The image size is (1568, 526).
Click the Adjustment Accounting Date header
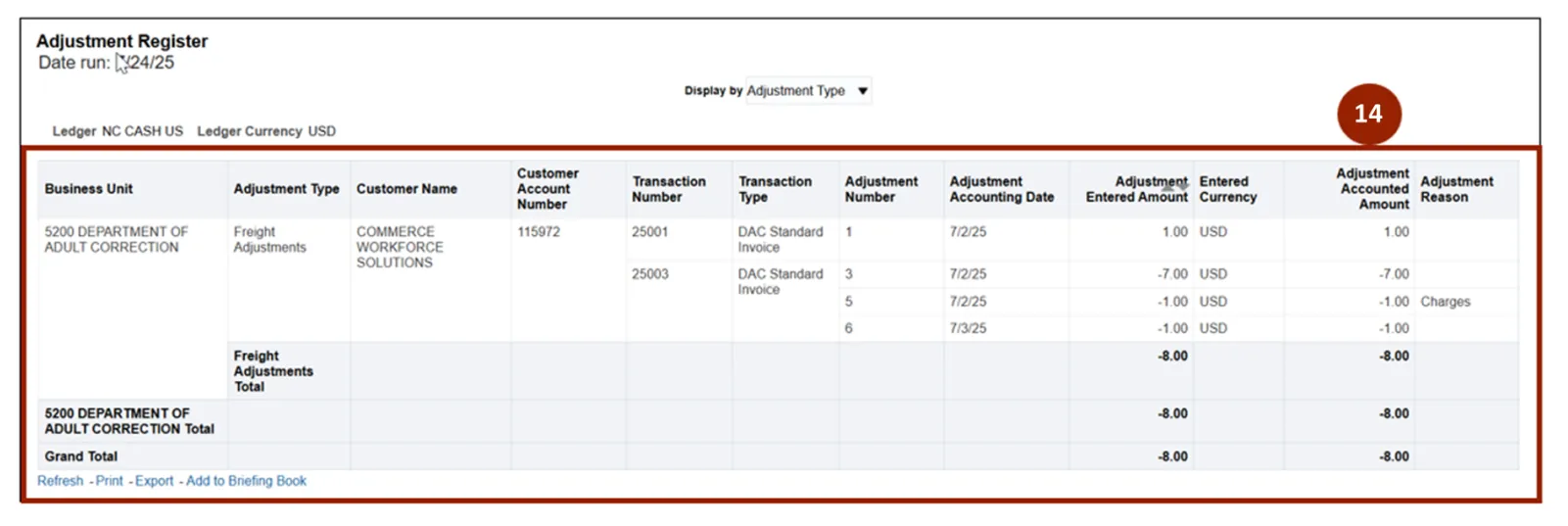pyautogui.click(x=1001, y=189)
